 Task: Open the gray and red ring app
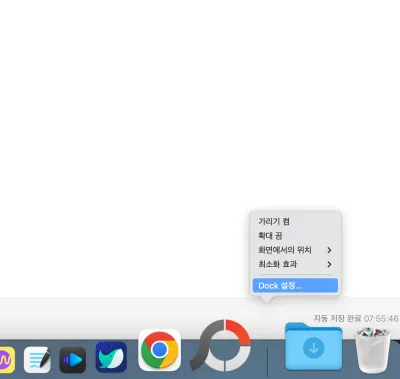(221, 345)
